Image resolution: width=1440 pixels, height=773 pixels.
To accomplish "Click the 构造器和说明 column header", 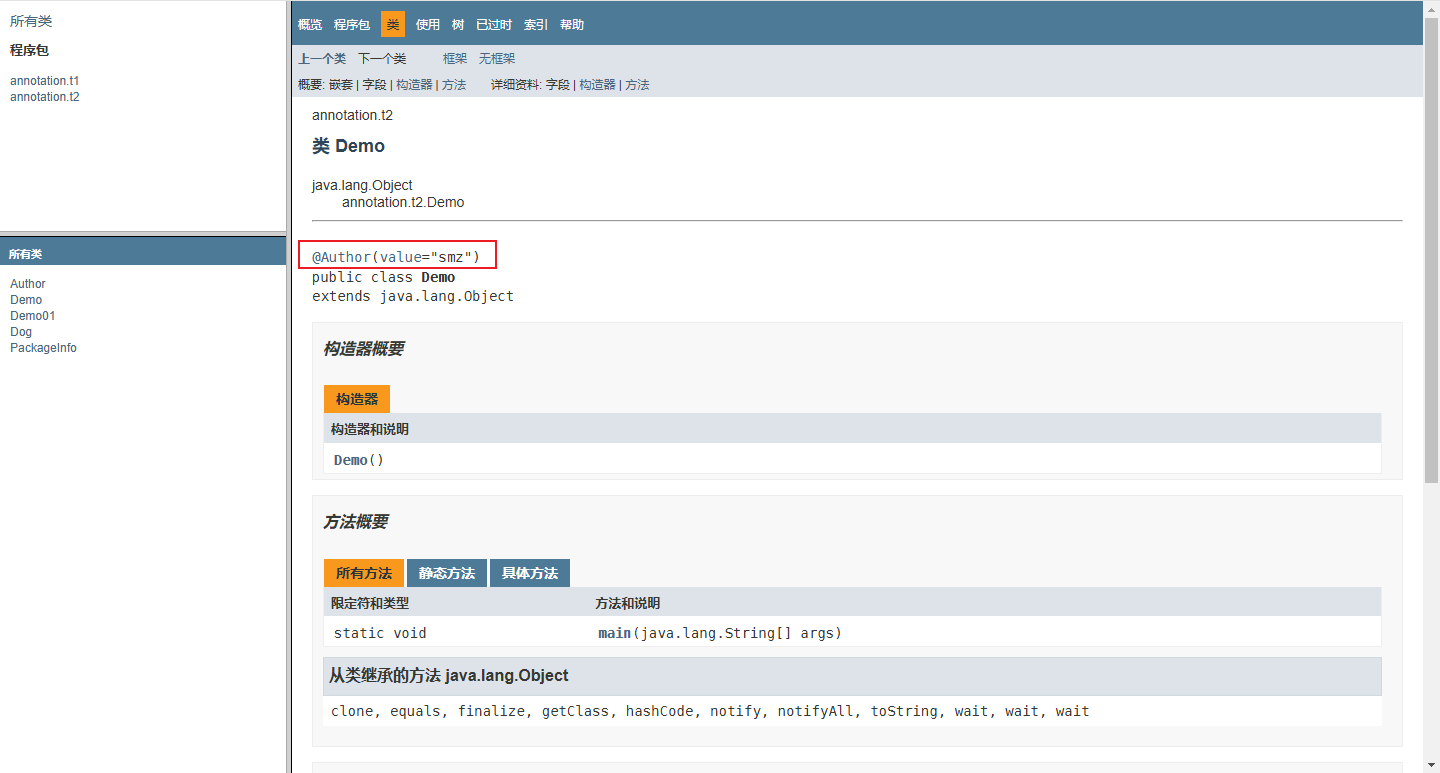I will point(370,429).
